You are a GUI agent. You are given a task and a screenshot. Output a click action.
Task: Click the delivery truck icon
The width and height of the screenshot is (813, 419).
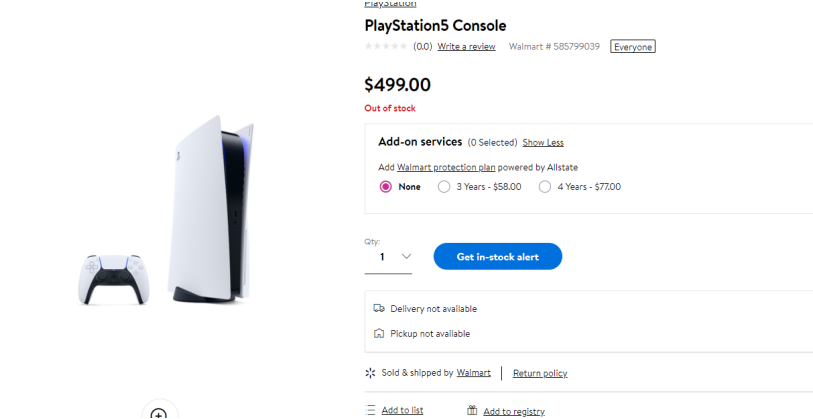pos(379,309)
